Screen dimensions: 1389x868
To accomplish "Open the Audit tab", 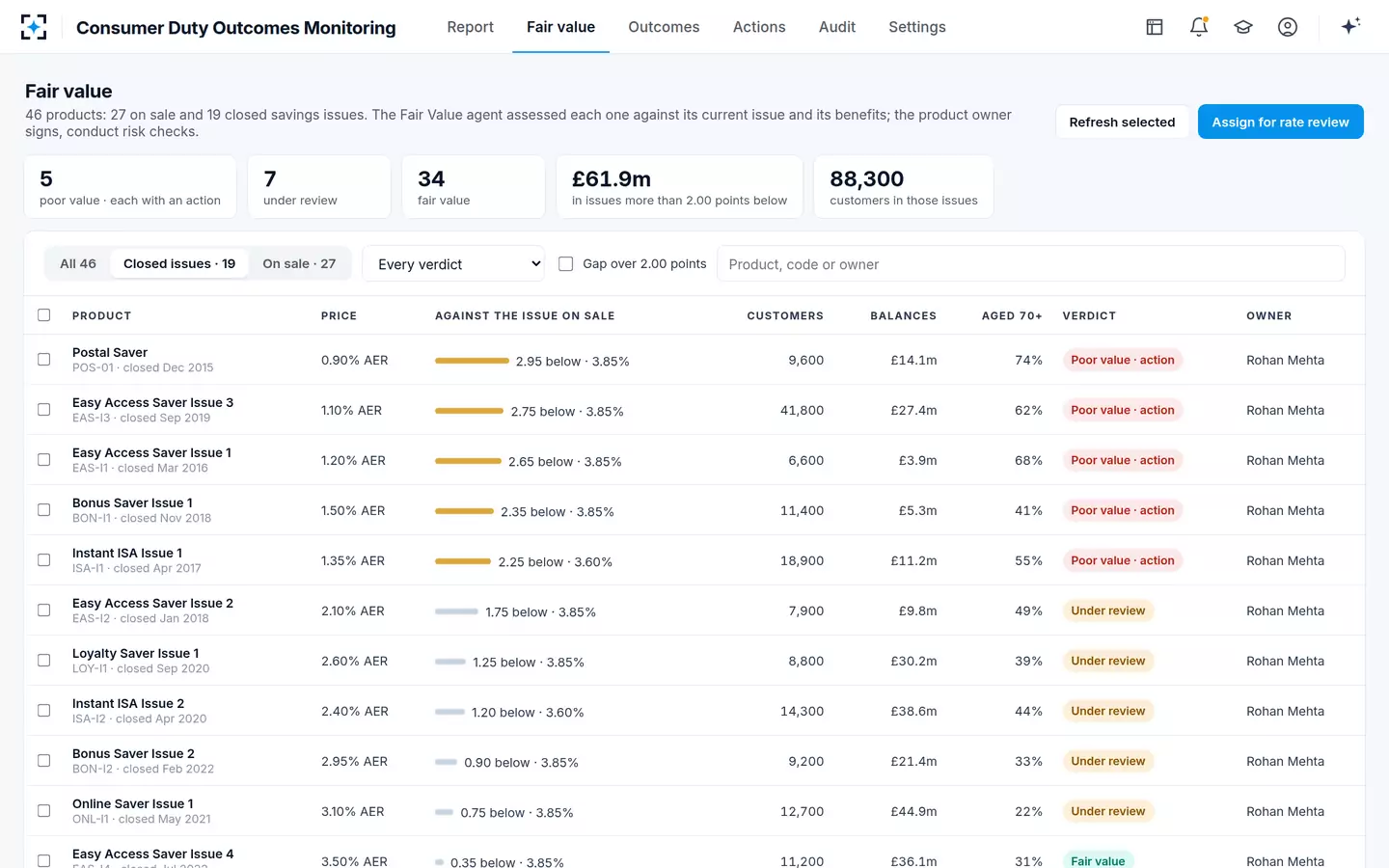I will coord(837,27).
